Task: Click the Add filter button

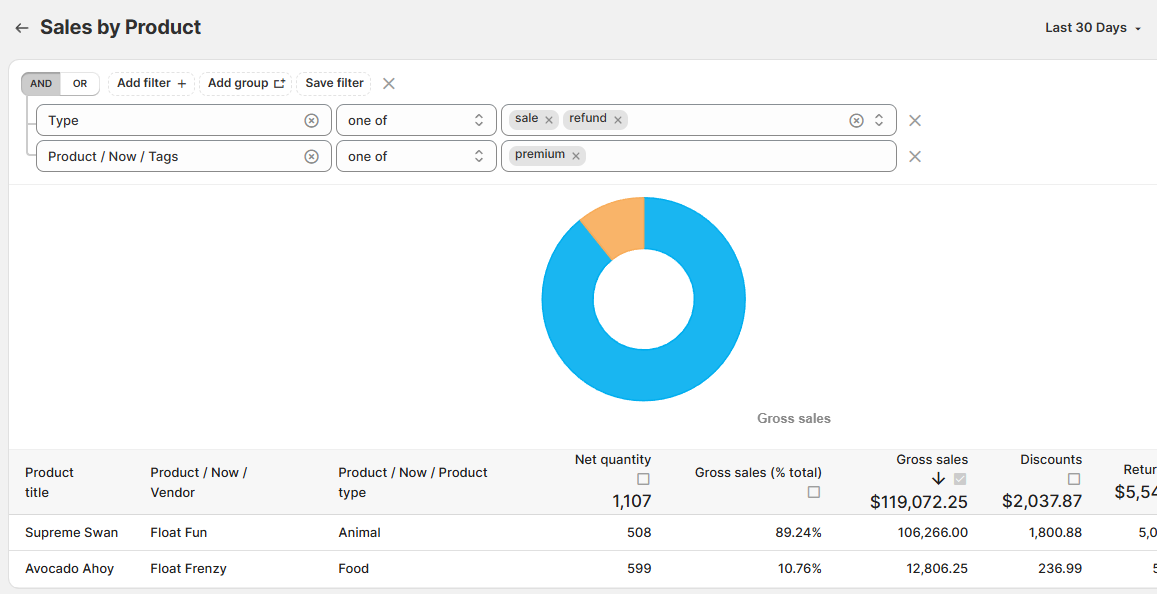Action: (x=151, y=83)
